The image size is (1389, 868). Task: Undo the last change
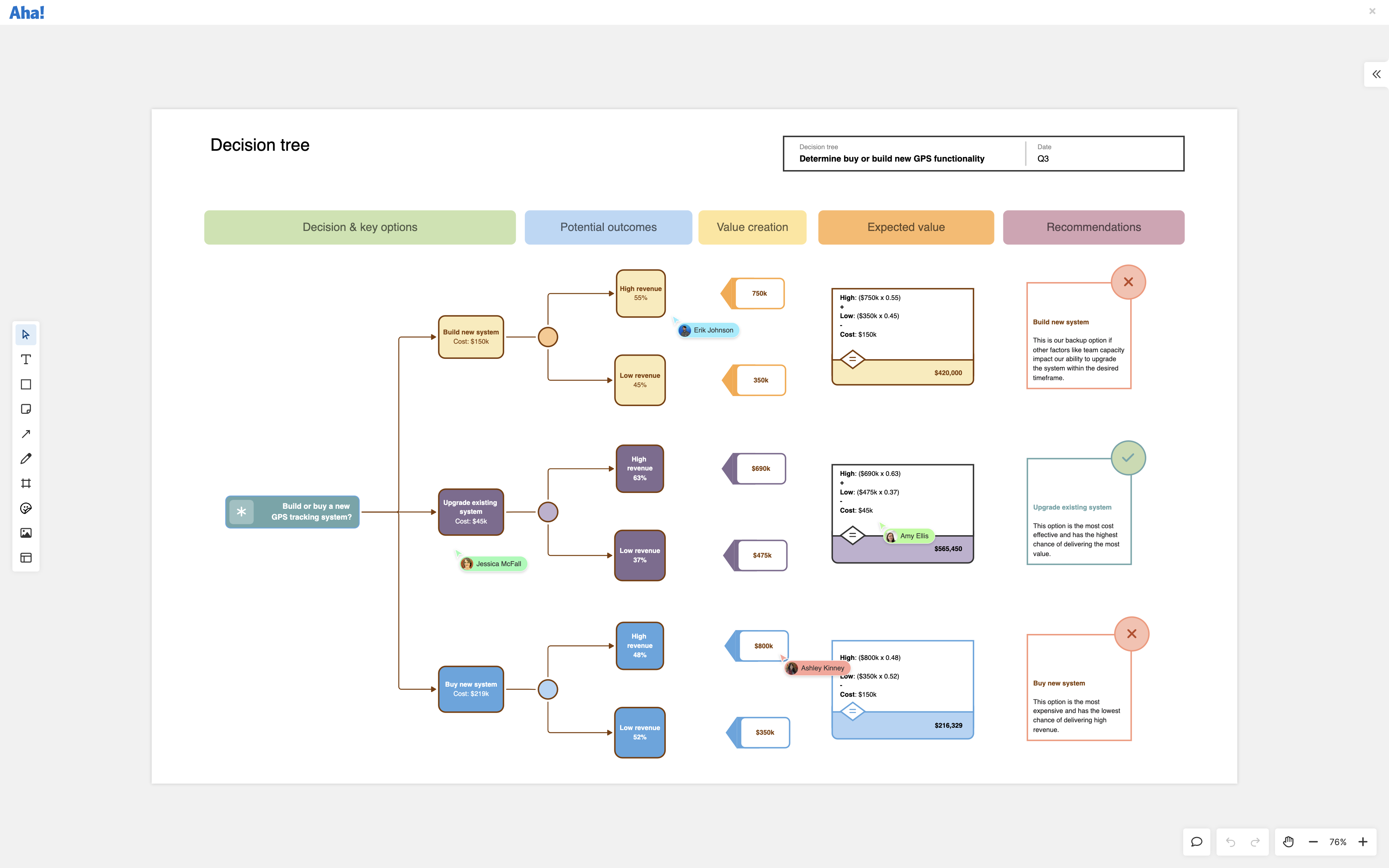tap(1232, 842)
